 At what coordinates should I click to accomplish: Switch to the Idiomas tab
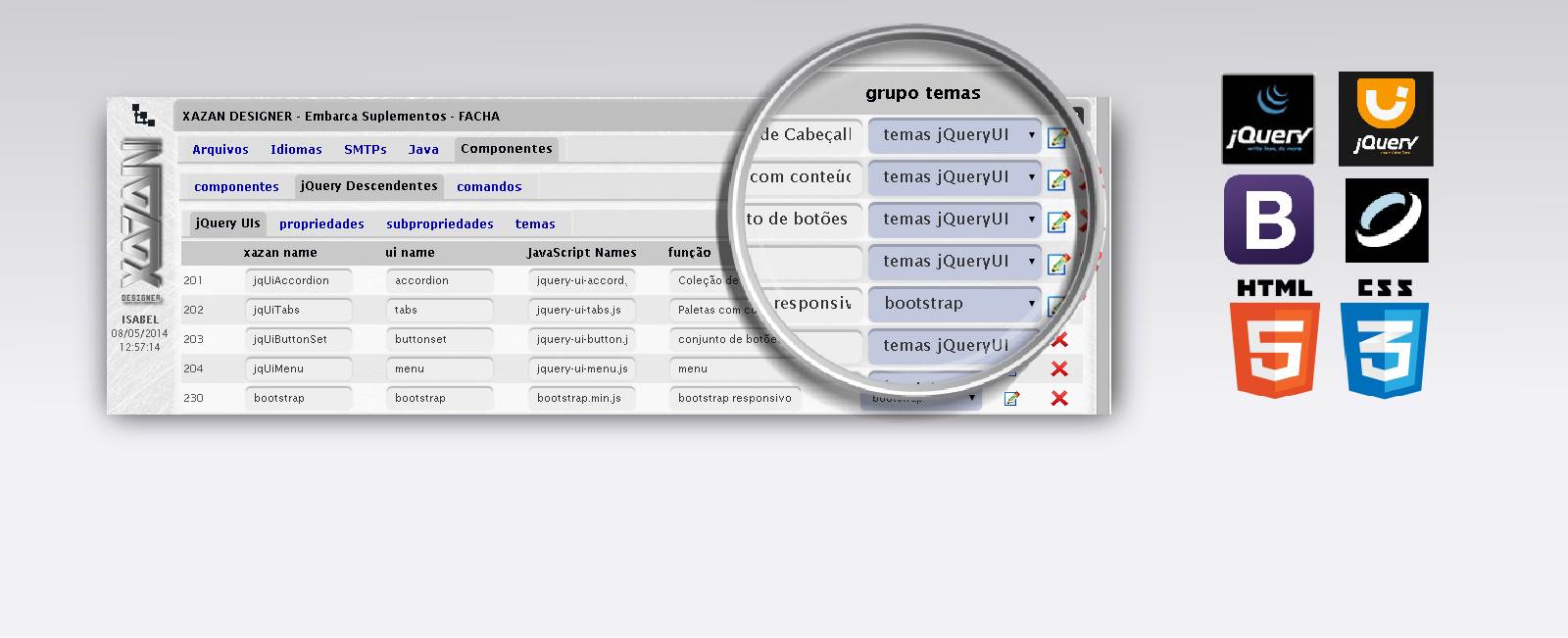[296, 150]
